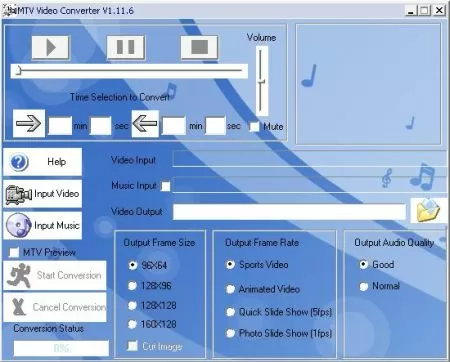Set end time with left arrow button

pyautogui.click(x=145, y=123)
